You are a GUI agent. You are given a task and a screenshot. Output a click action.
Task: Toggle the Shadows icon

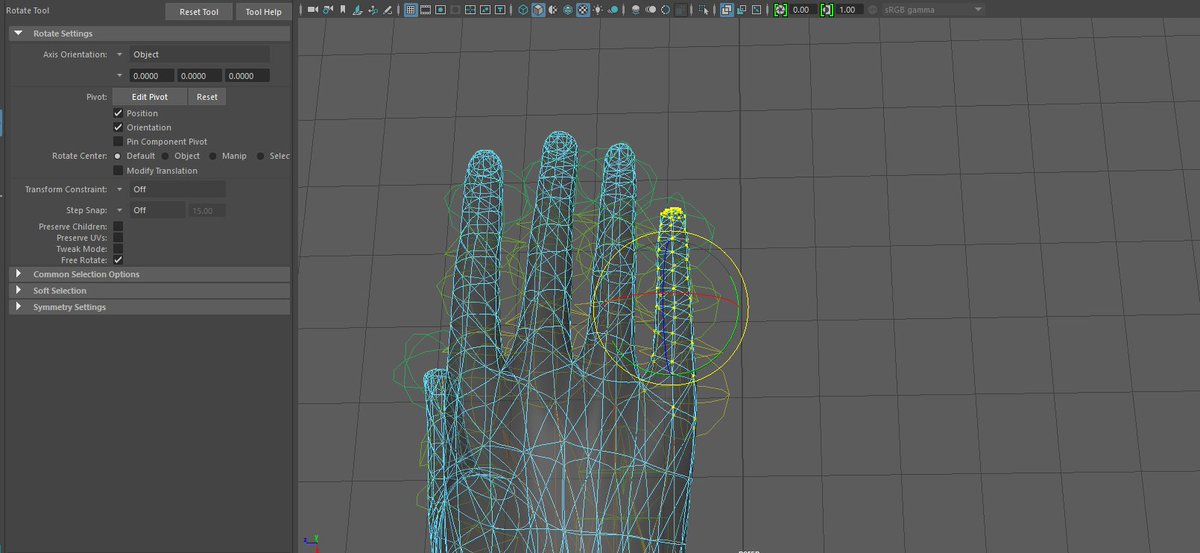[612, 9]
